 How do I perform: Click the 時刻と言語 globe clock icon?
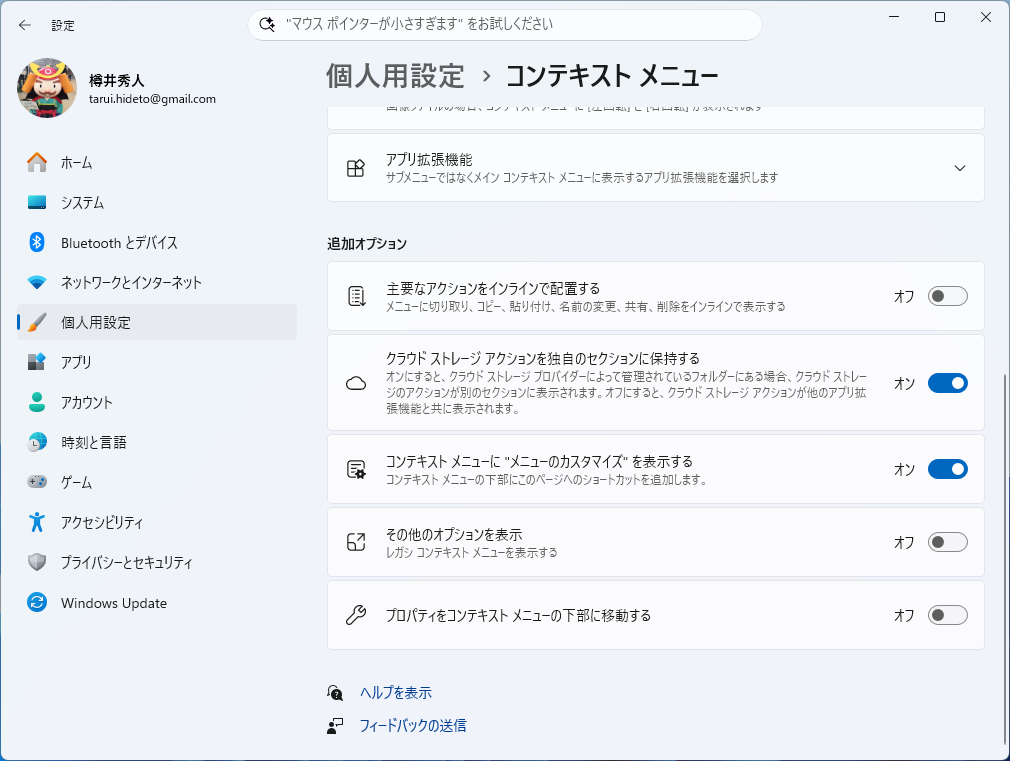(37, 442)
